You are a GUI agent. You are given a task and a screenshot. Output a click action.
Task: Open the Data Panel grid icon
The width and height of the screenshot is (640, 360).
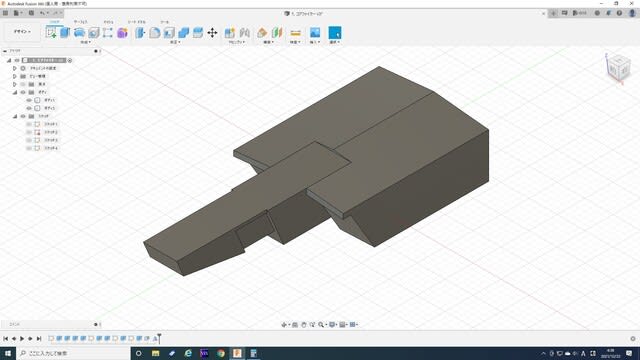pos(5,13)
